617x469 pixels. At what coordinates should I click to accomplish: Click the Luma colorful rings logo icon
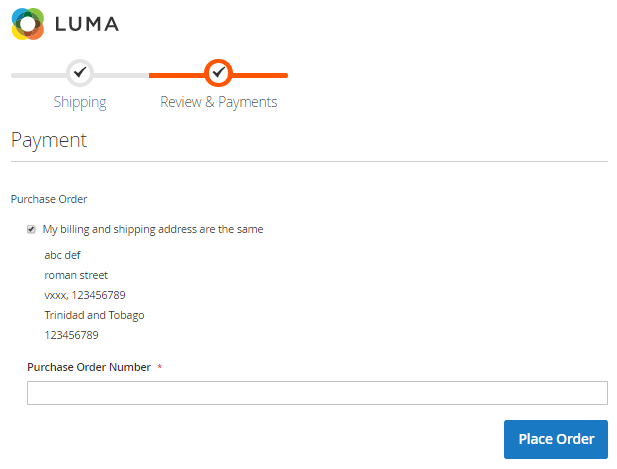click(x=28, y=24)
